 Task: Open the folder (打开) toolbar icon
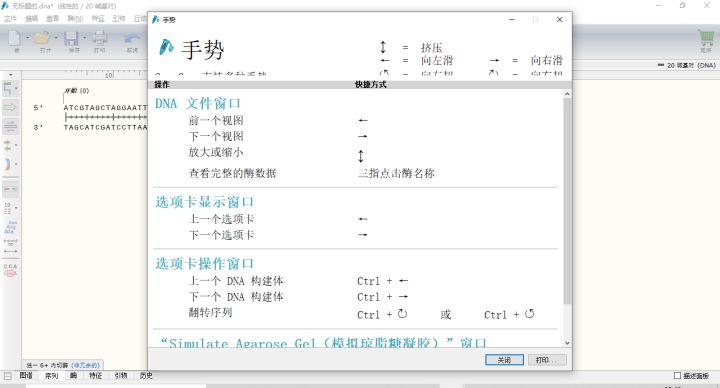coord(42,38)
